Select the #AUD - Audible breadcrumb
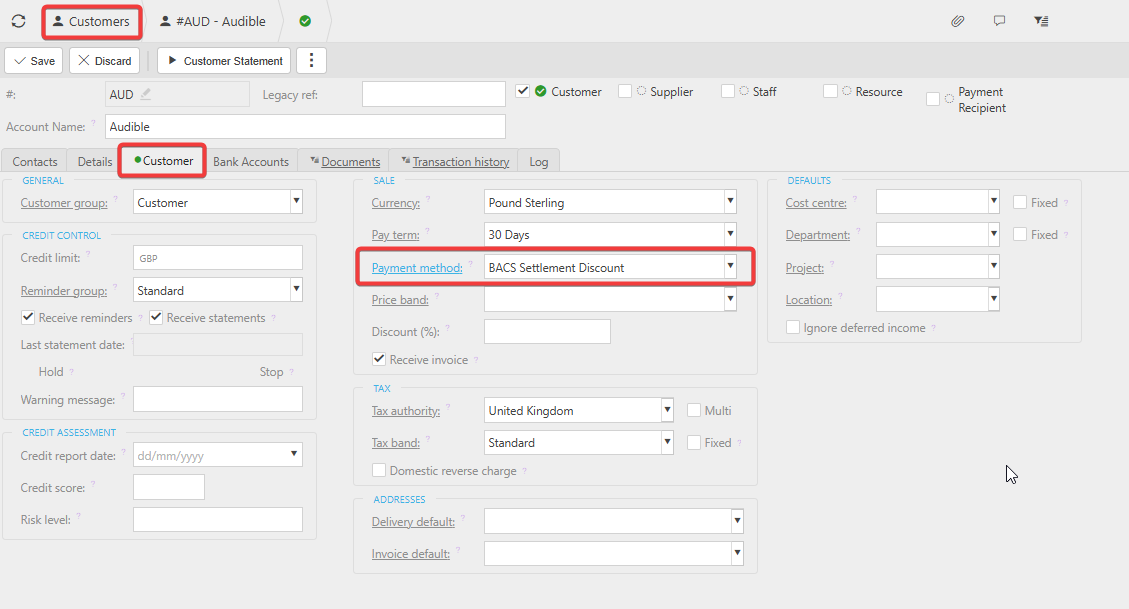 pyautogui.click(x=212, y=22)
